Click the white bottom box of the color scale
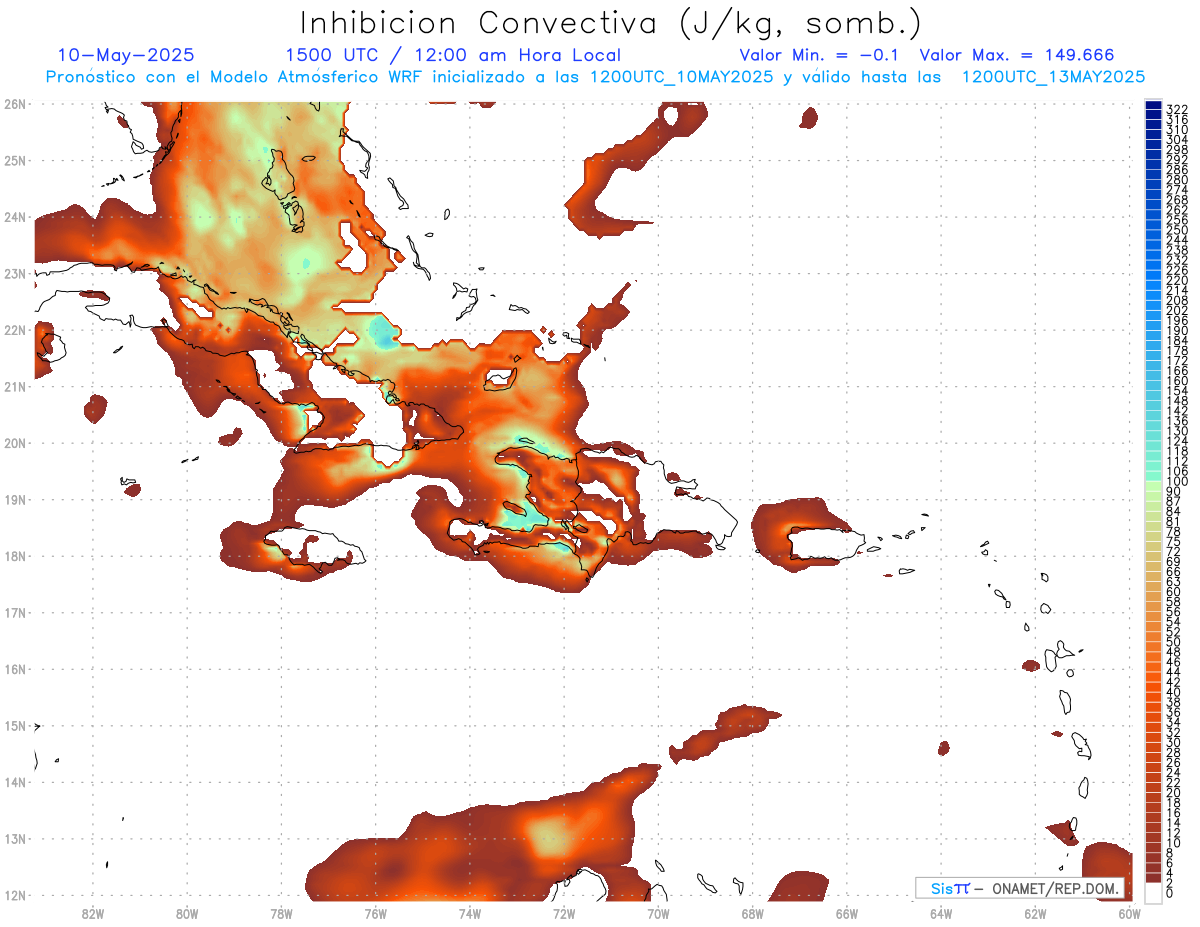Screen dimensions: 1200x927 [1153, 892]
